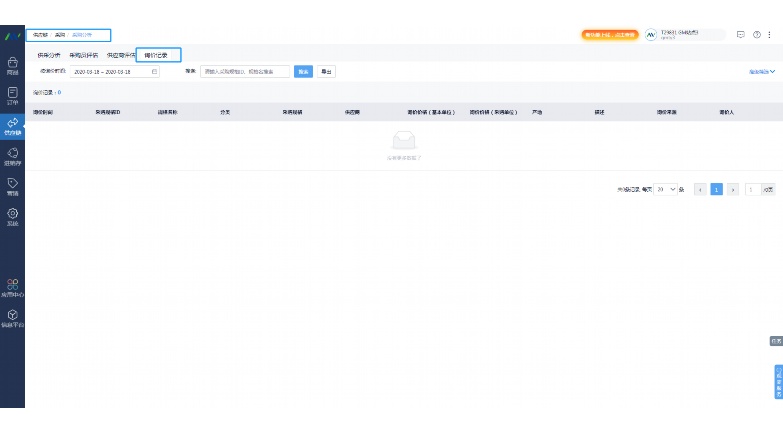Click the white export button beside search

[x=326, y=71]
